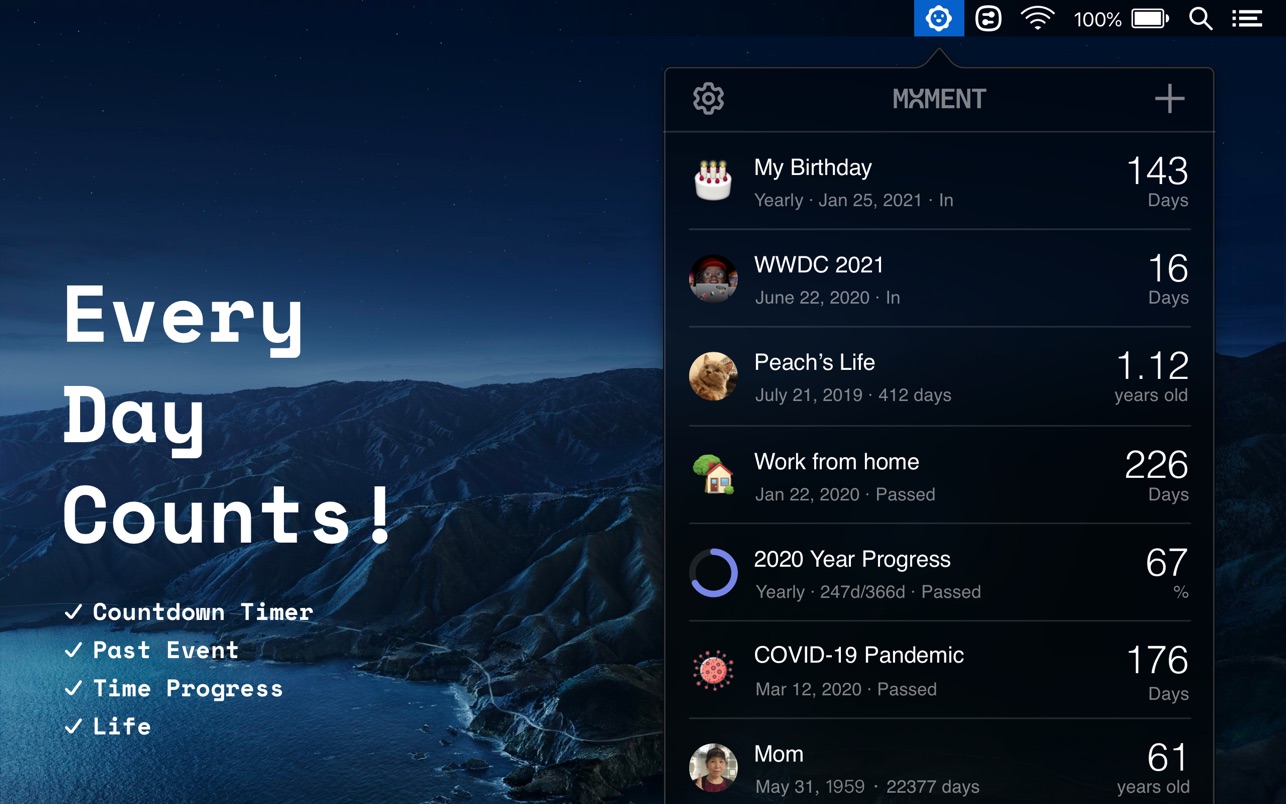1286x804 pixels.
Task: Click the MOMENT title in the panel header
Action: [x=939, y=99]
